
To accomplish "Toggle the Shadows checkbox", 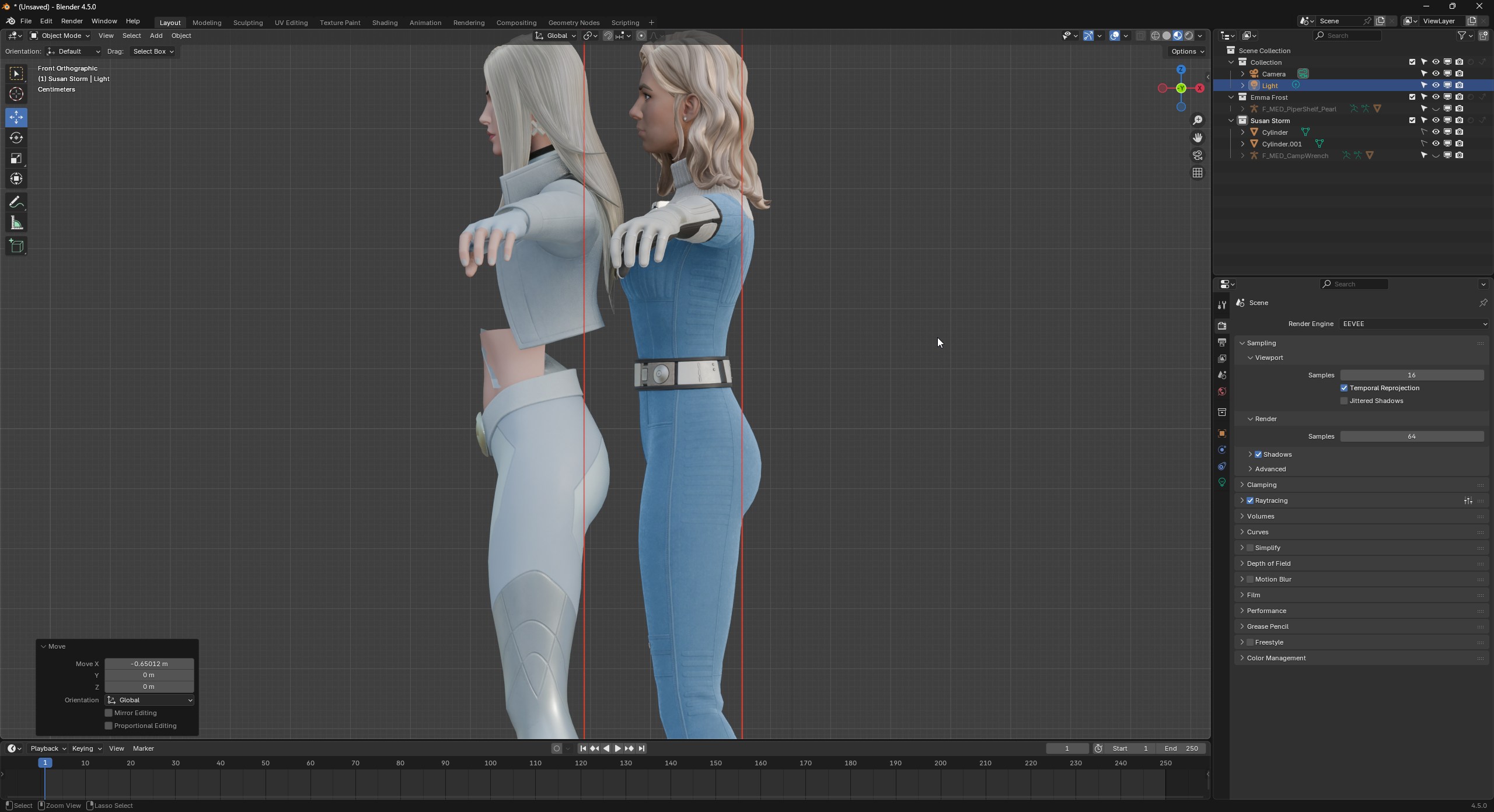I will 1258,454.
